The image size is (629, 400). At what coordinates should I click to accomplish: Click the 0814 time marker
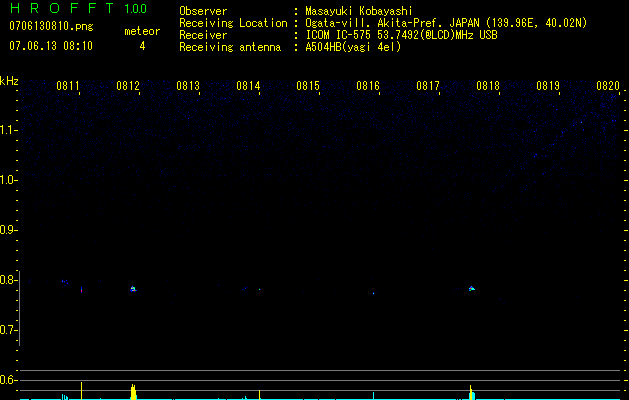point(248,86)
